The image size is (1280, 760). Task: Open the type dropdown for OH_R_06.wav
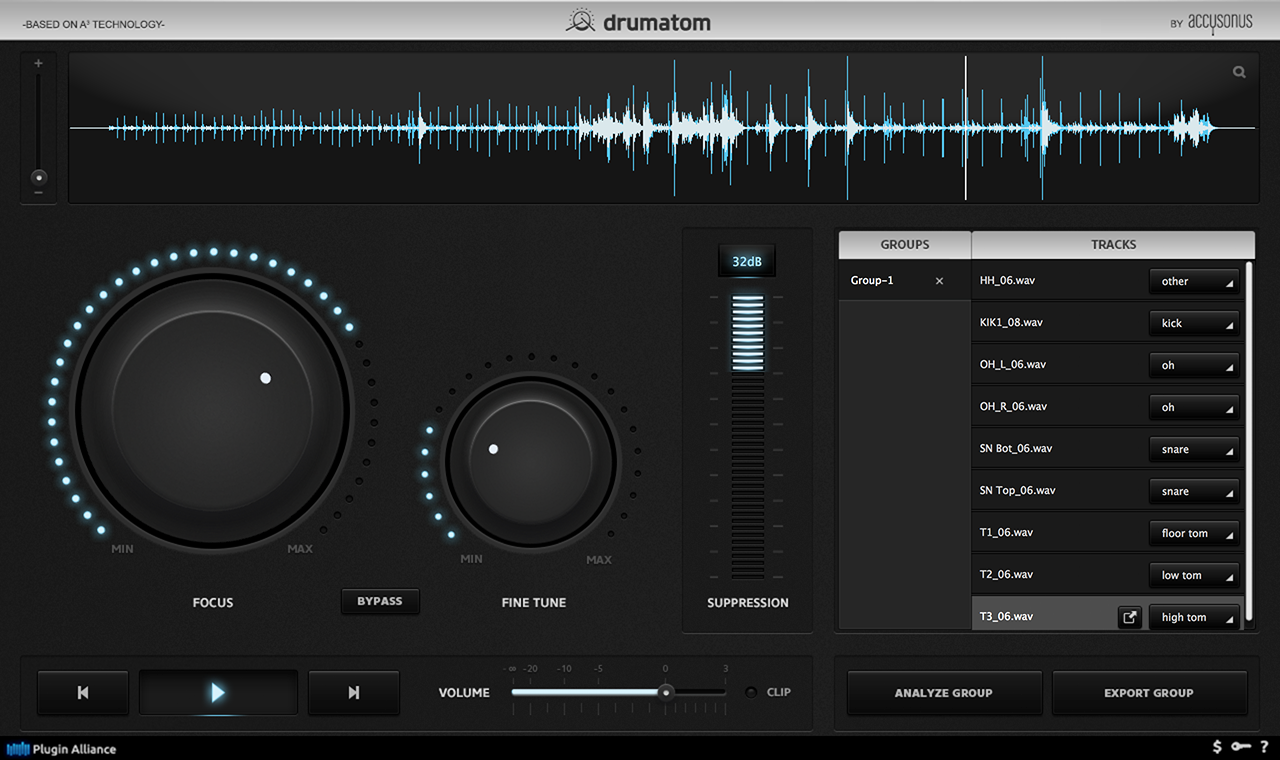1194,407
